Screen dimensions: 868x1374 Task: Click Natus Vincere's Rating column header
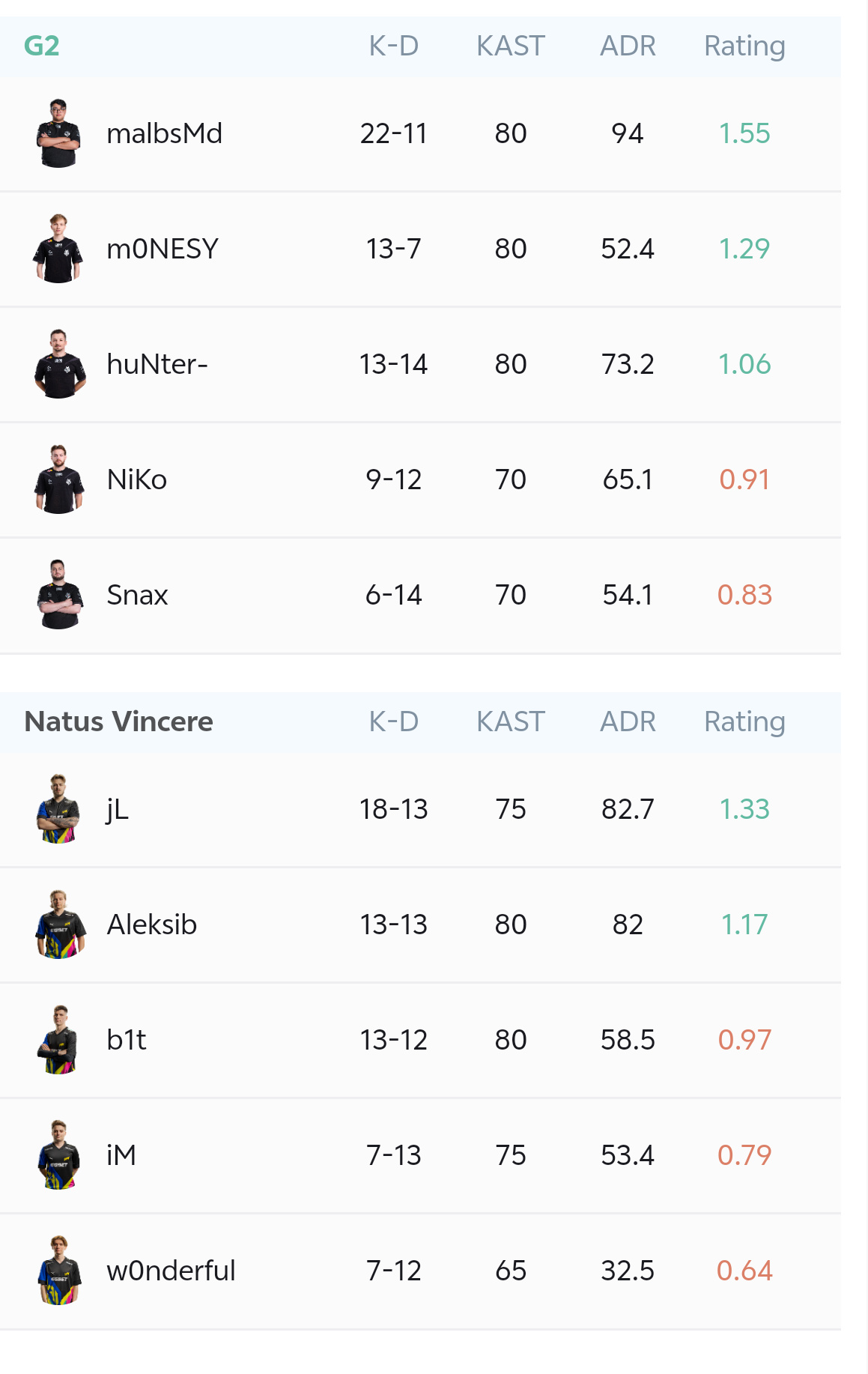click(744, 721)
